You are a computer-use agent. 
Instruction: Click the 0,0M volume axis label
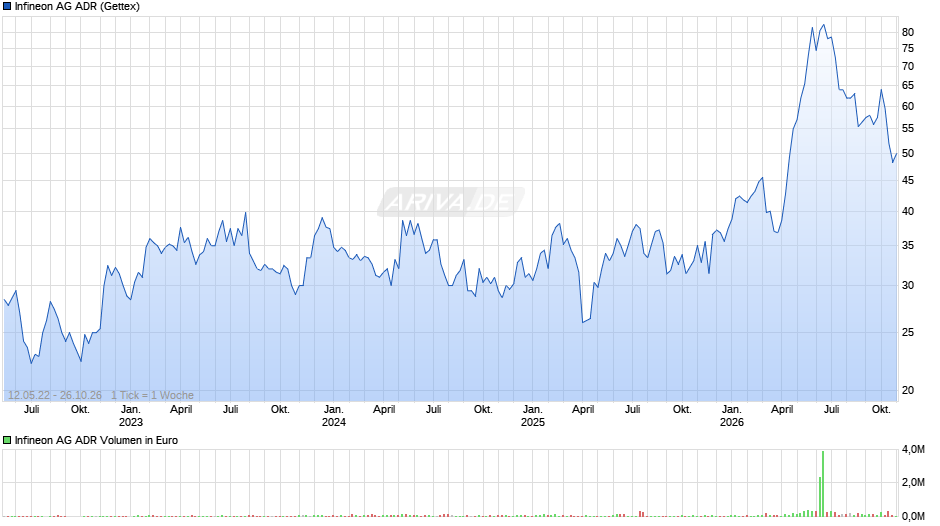[913, 516]
